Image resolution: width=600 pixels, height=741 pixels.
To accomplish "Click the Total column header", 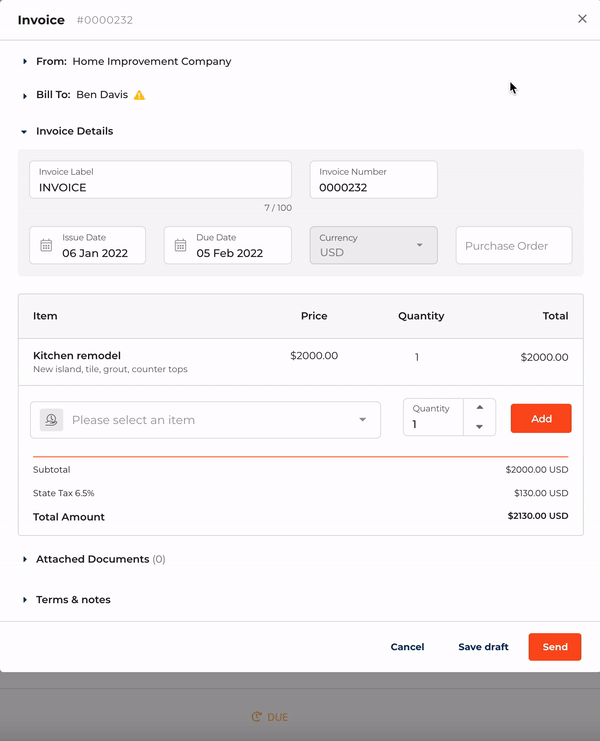I will 555,316.
